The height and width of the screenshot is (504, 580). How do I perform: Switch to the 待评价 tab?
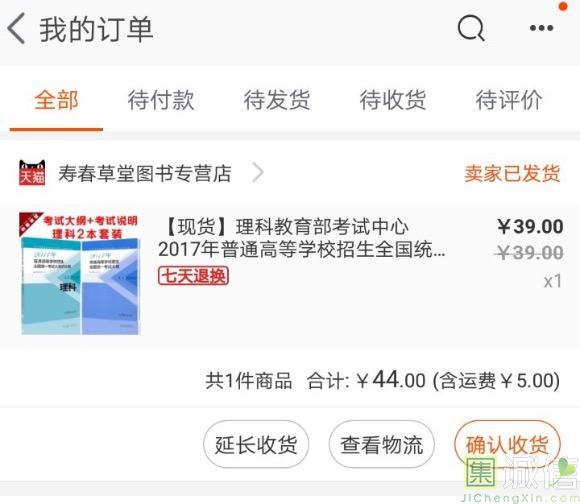(x=509, y=100)
